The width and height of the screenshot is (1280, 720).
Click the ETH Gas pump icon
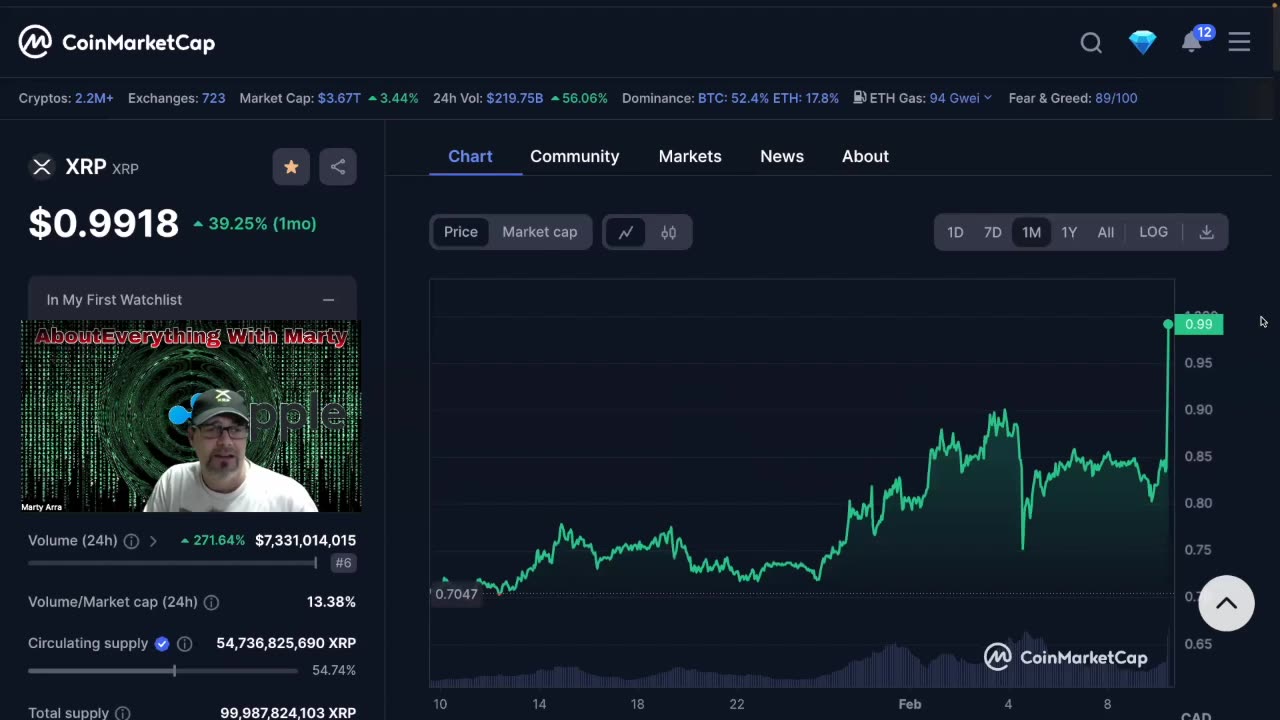tap(860, 98)
